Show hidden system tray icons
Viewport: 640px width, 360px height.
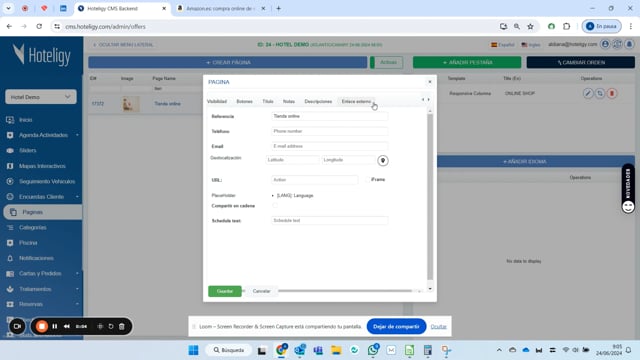[499, 350]
